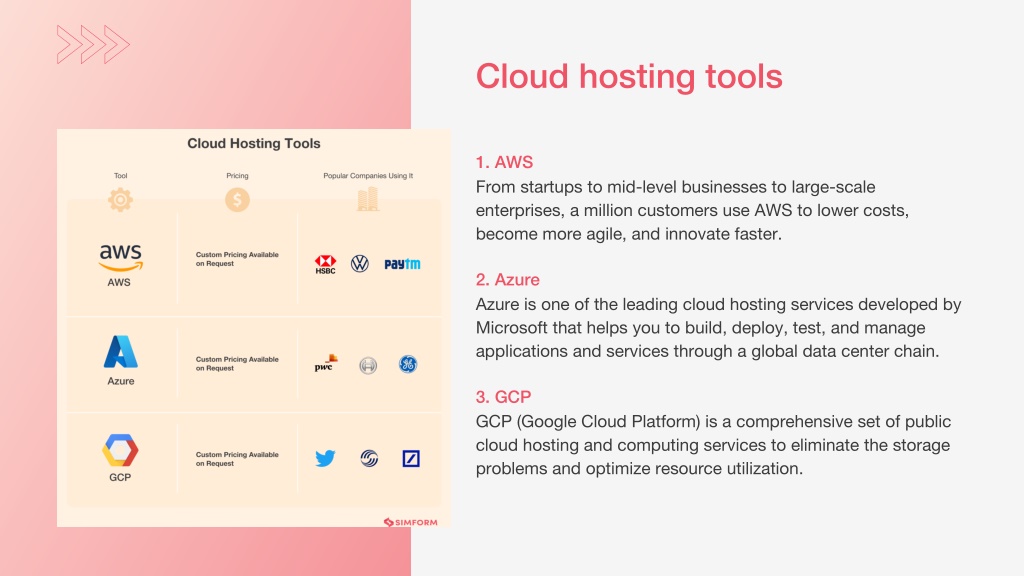Select the hexagonal GCP logo

(120, 451)
